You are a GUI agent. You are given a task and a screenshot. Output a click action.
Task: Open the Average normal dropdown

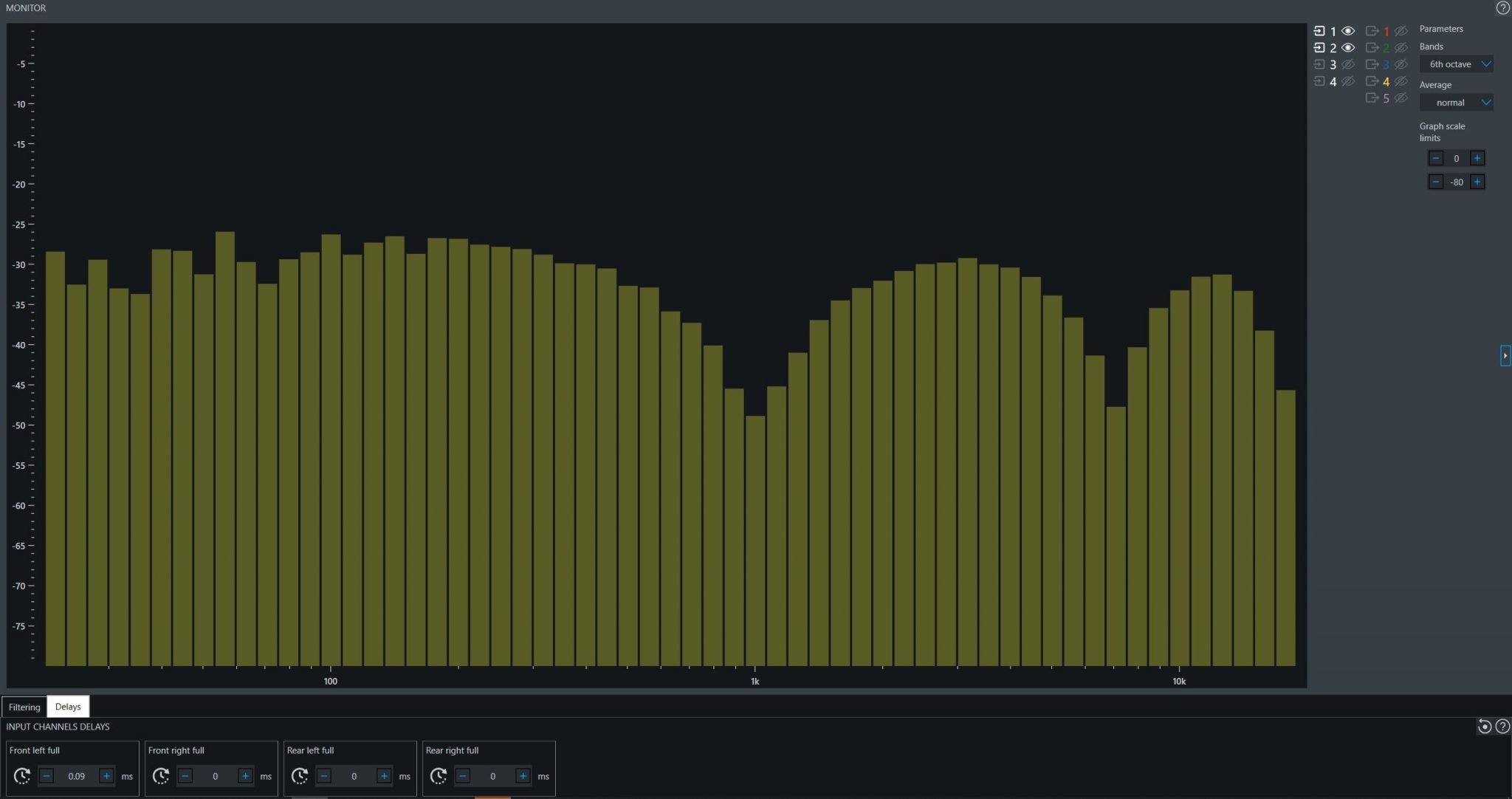[x=1456, y=103]
